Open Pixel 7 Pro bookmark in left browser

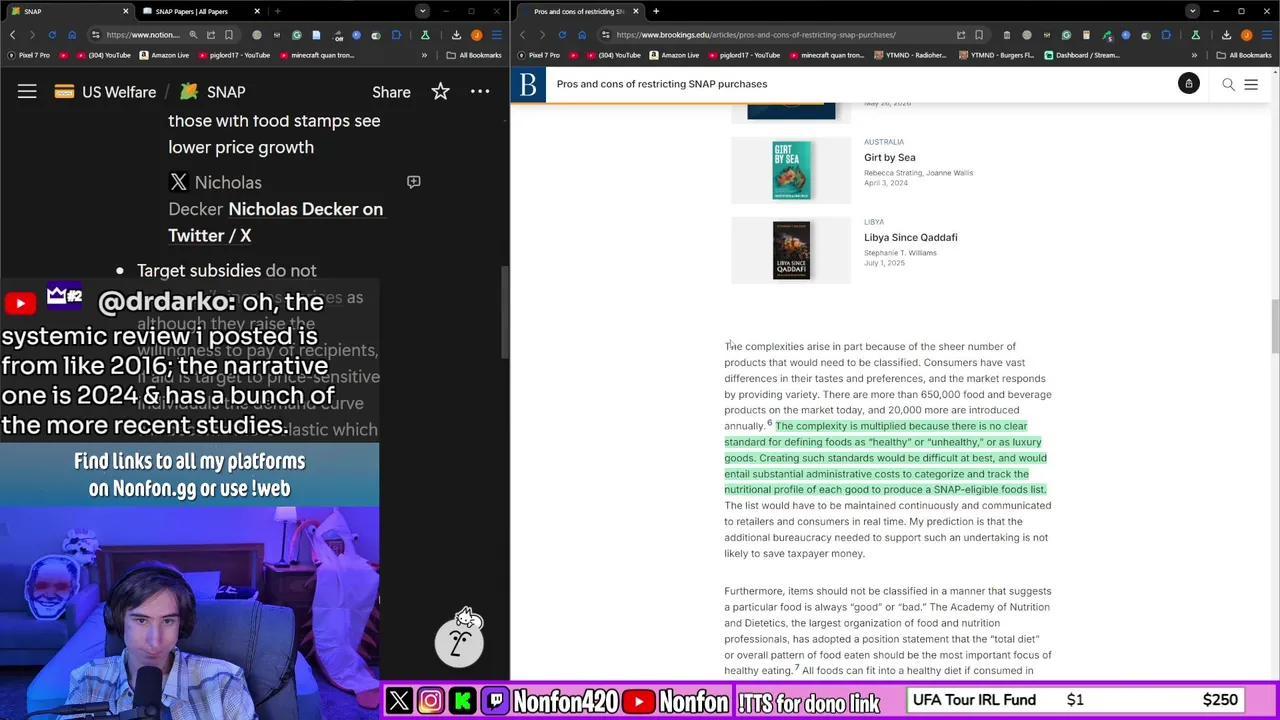pos(29,55)
